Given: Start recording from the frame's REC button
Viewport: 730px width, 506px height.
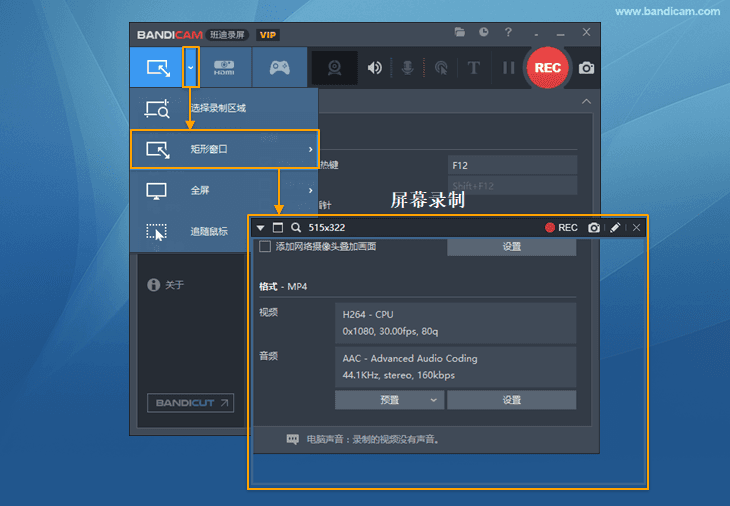Looking at the screenshot, I should [x=561, y=228].
